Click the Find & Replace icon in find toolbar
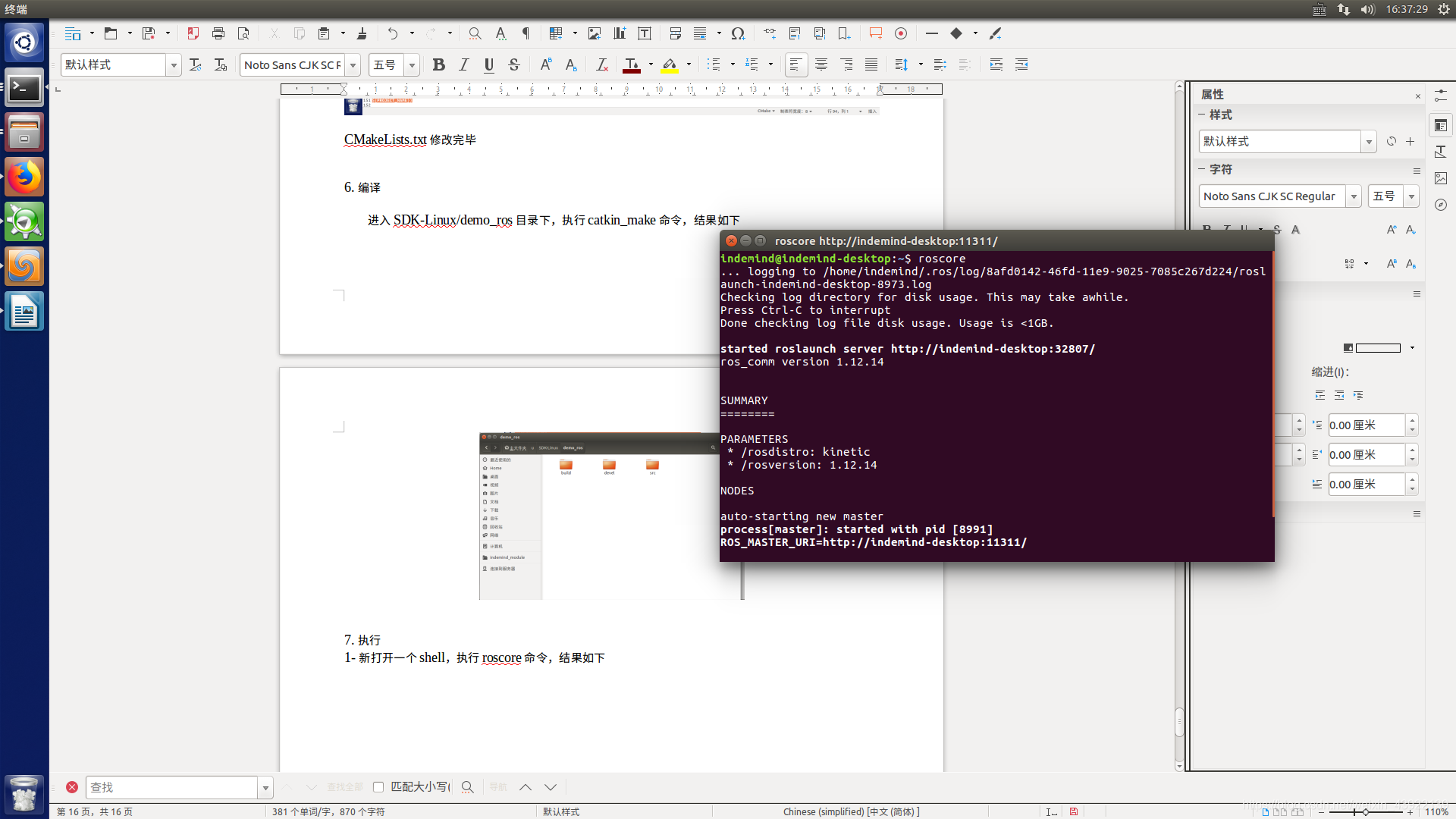Viewport: 1456px width, 819px height. click(468, 787)
